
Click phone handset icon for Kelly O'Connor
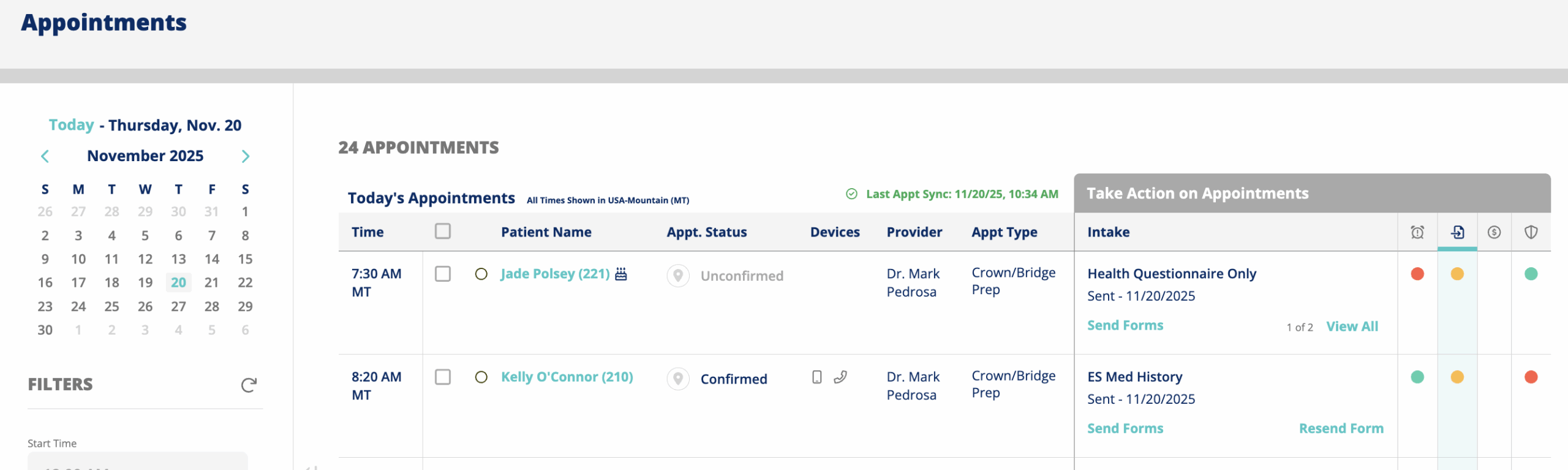pyautogui.click(x=840, y=377)
